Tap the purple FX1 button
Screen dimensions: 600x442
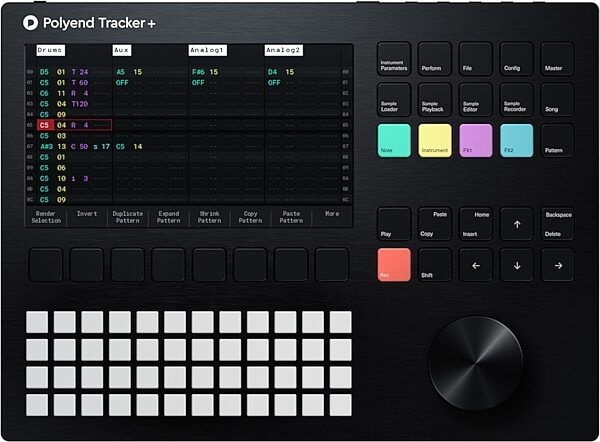coord(476,140)
